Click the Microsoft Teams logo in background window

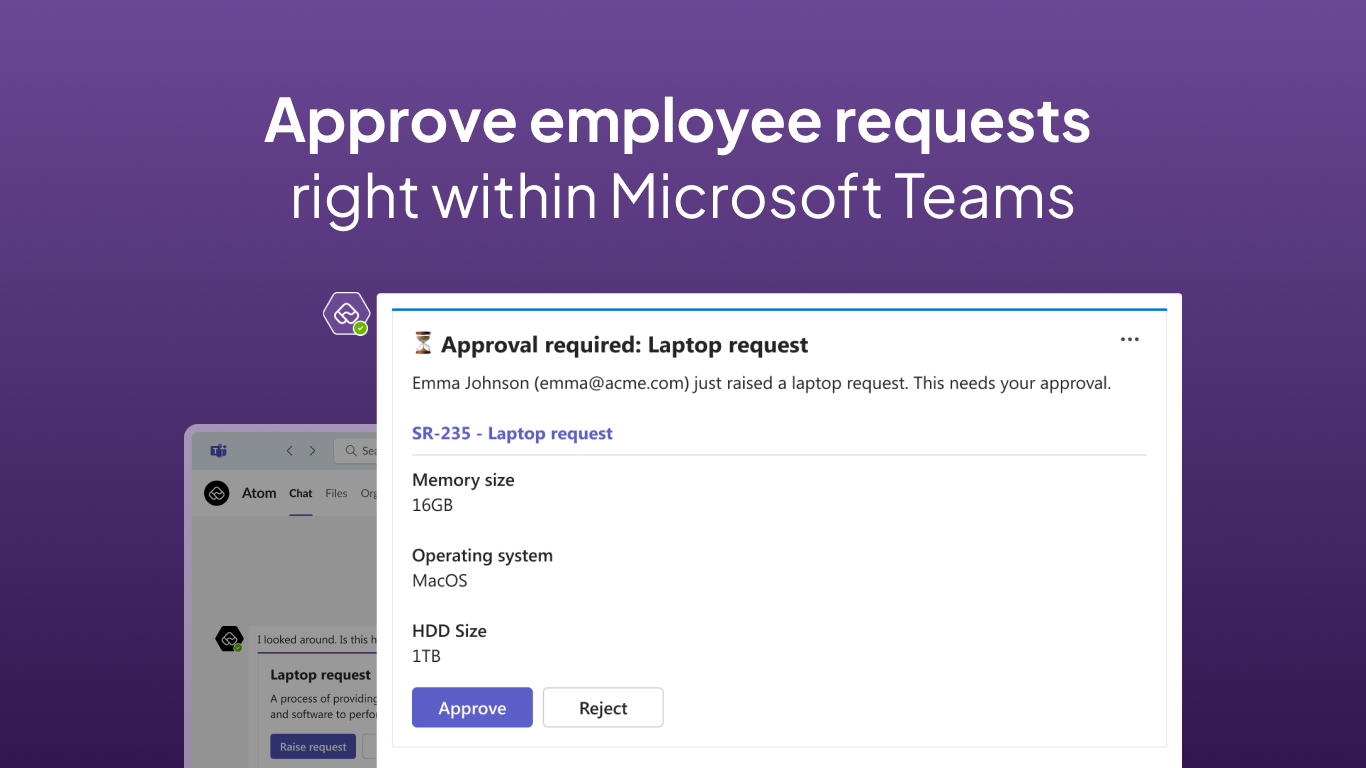click(x=218, y=451)
